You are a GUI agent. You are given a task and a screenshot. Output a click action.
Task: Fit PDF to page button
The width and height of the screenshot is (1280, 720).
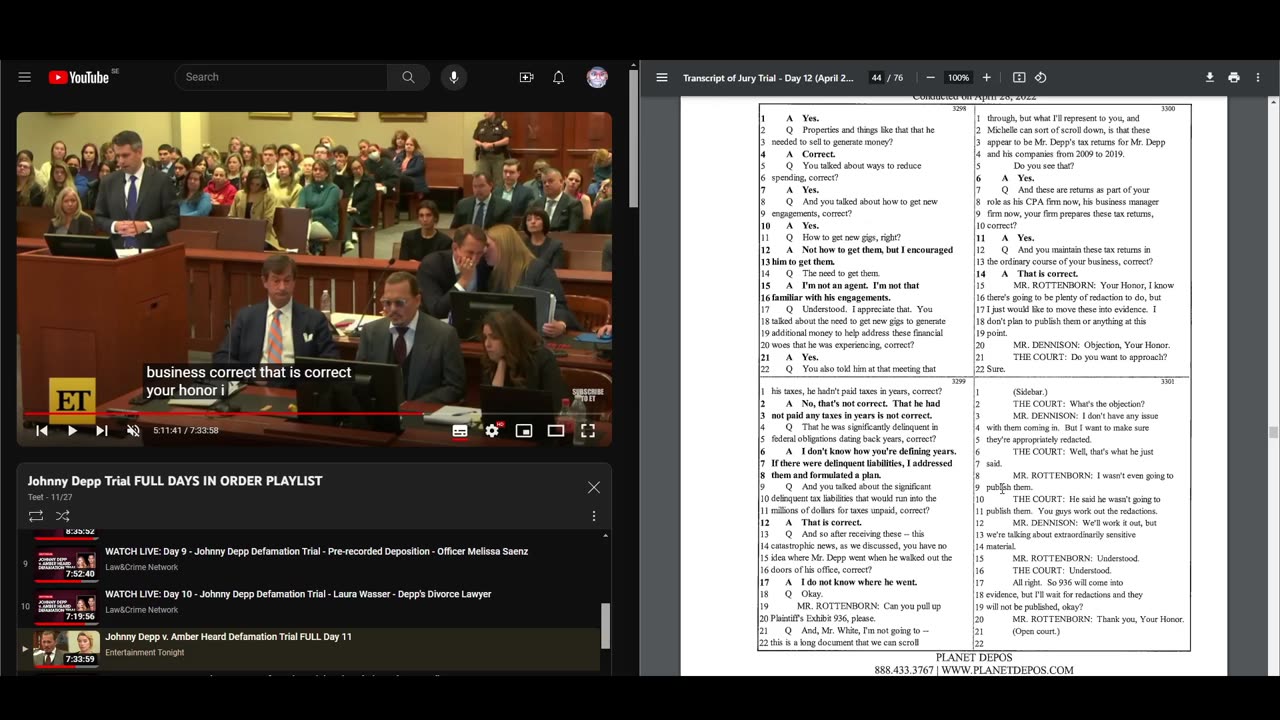tap(1019, 77)
